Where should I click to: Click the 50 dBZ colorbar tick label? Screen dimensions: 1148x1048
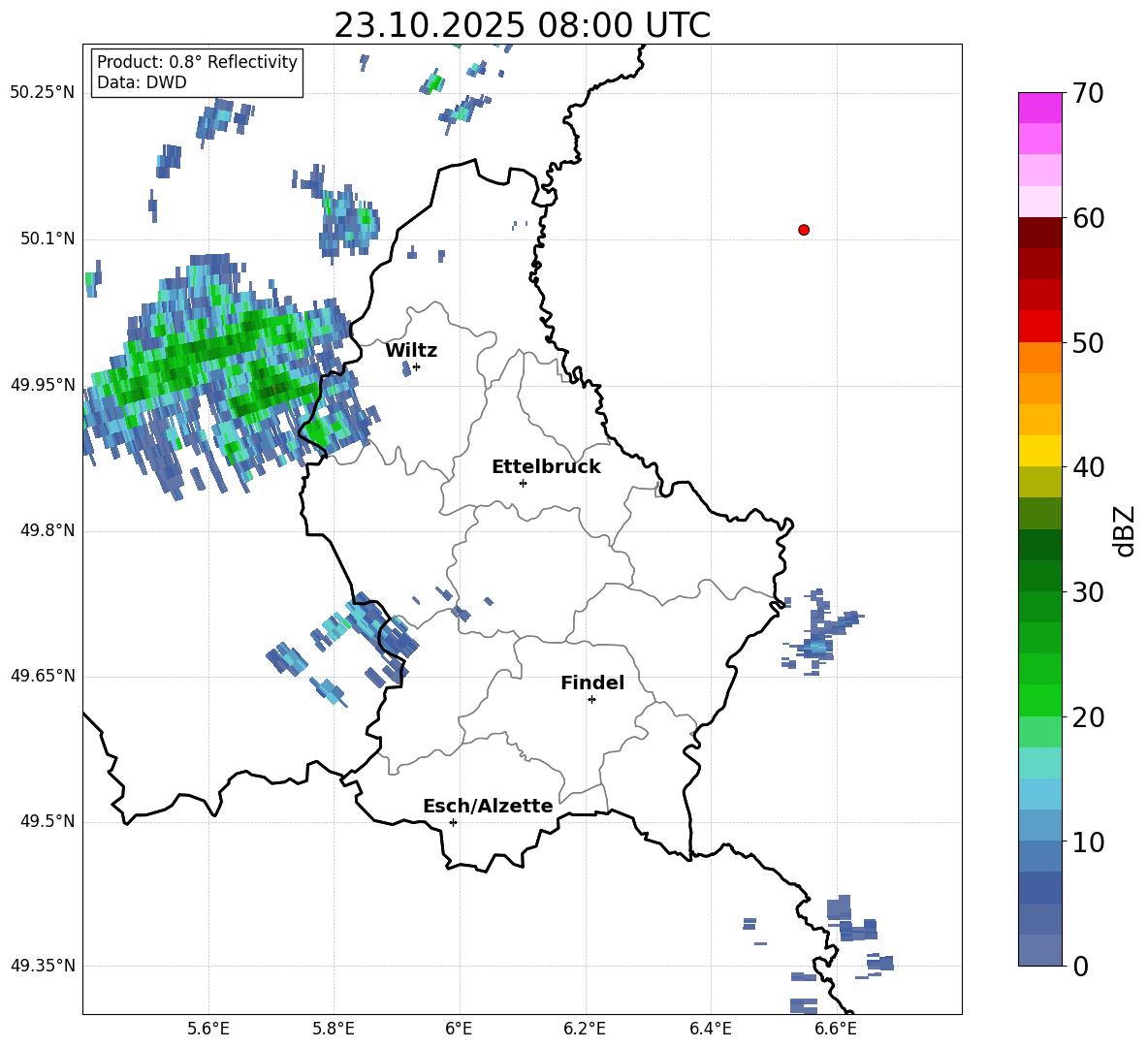point(1088,342)
